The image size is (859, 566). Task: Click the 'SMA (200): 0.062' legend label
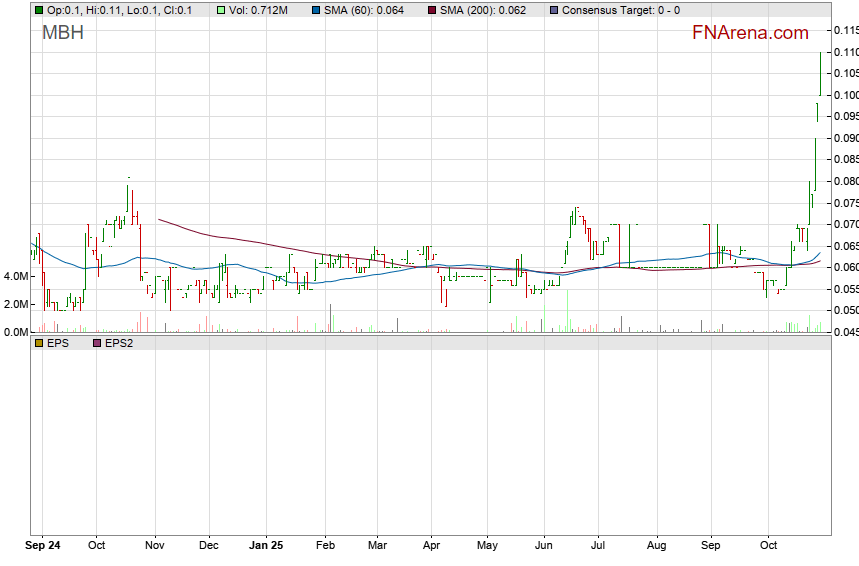(481, 10)
